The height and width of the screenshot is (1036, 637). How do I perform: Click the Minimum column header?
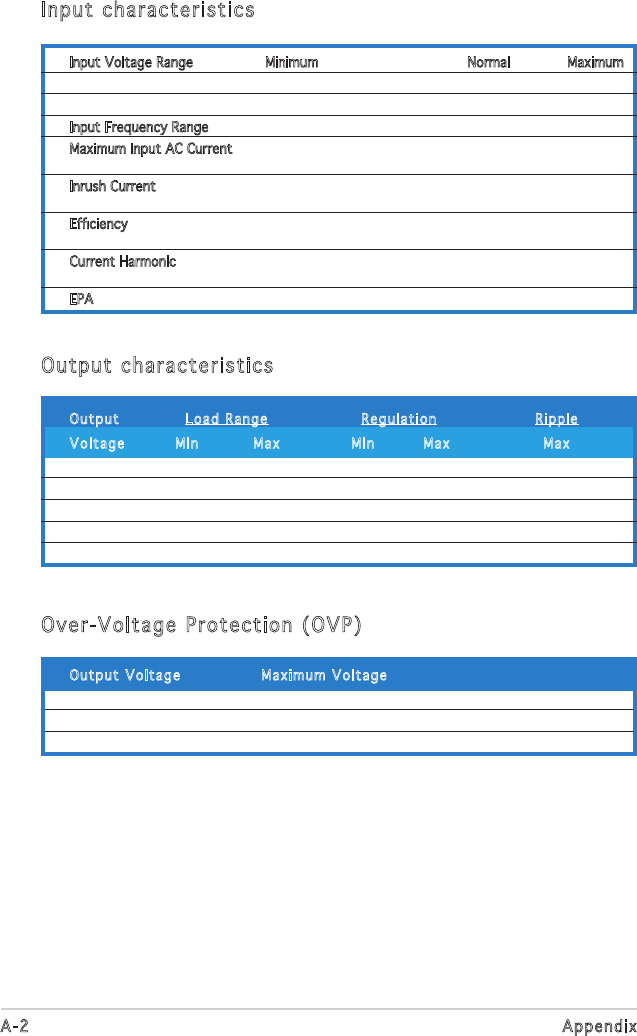[291, 62]
